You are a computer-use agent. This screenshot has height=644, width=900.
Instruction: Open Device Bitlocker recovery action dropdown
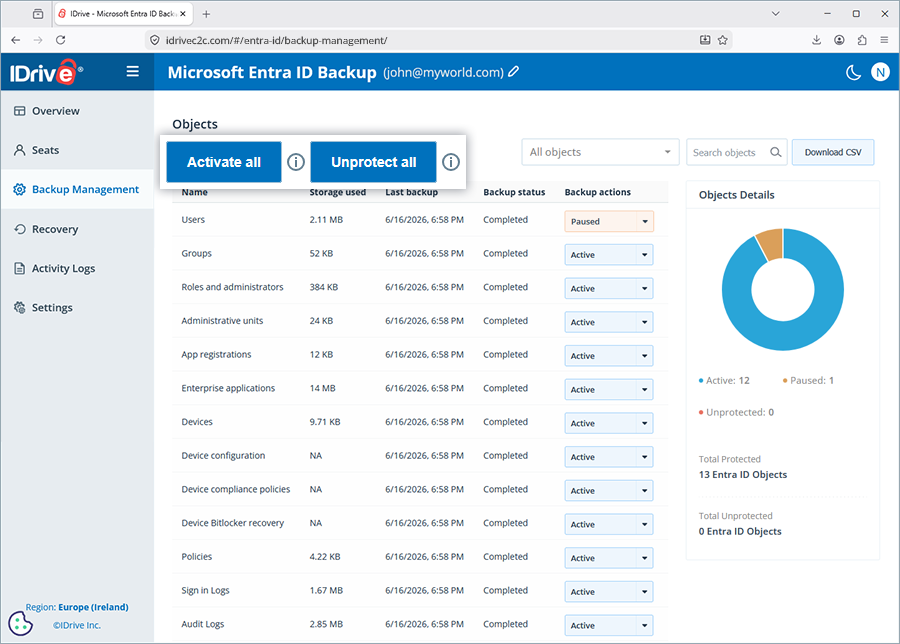[x=609, y=524]
